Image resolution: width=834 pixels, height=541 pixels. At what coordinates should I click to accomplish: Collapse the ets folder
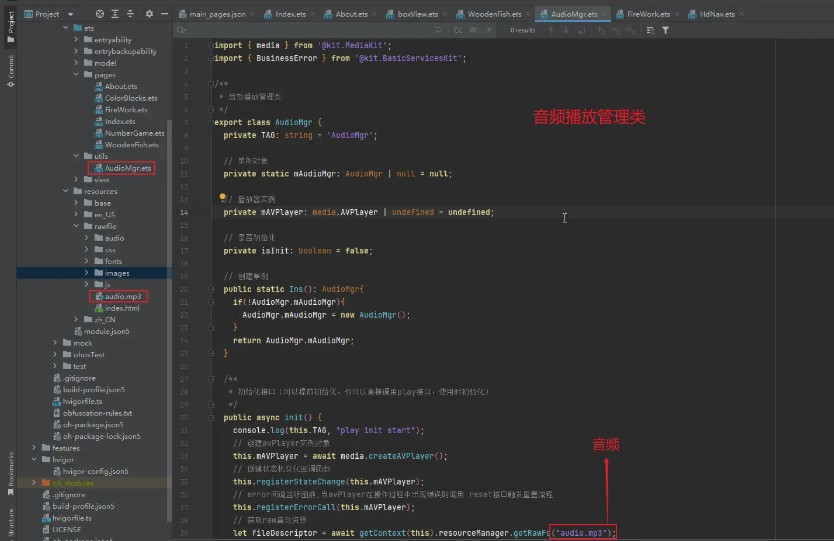tap(65, 28)
